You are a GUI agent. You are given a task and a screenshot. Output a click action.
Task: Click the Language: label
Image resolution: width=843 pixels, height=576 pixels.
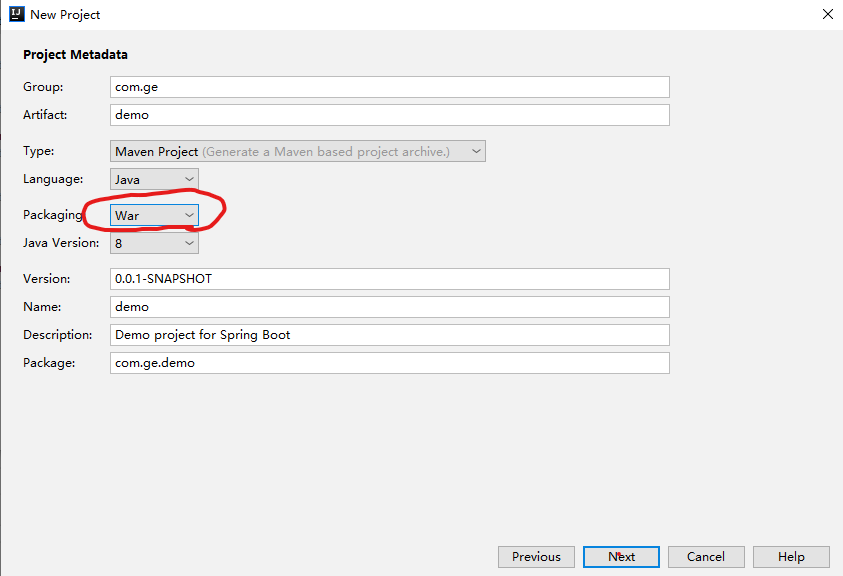pyautogui.click(x=53, y=179)
